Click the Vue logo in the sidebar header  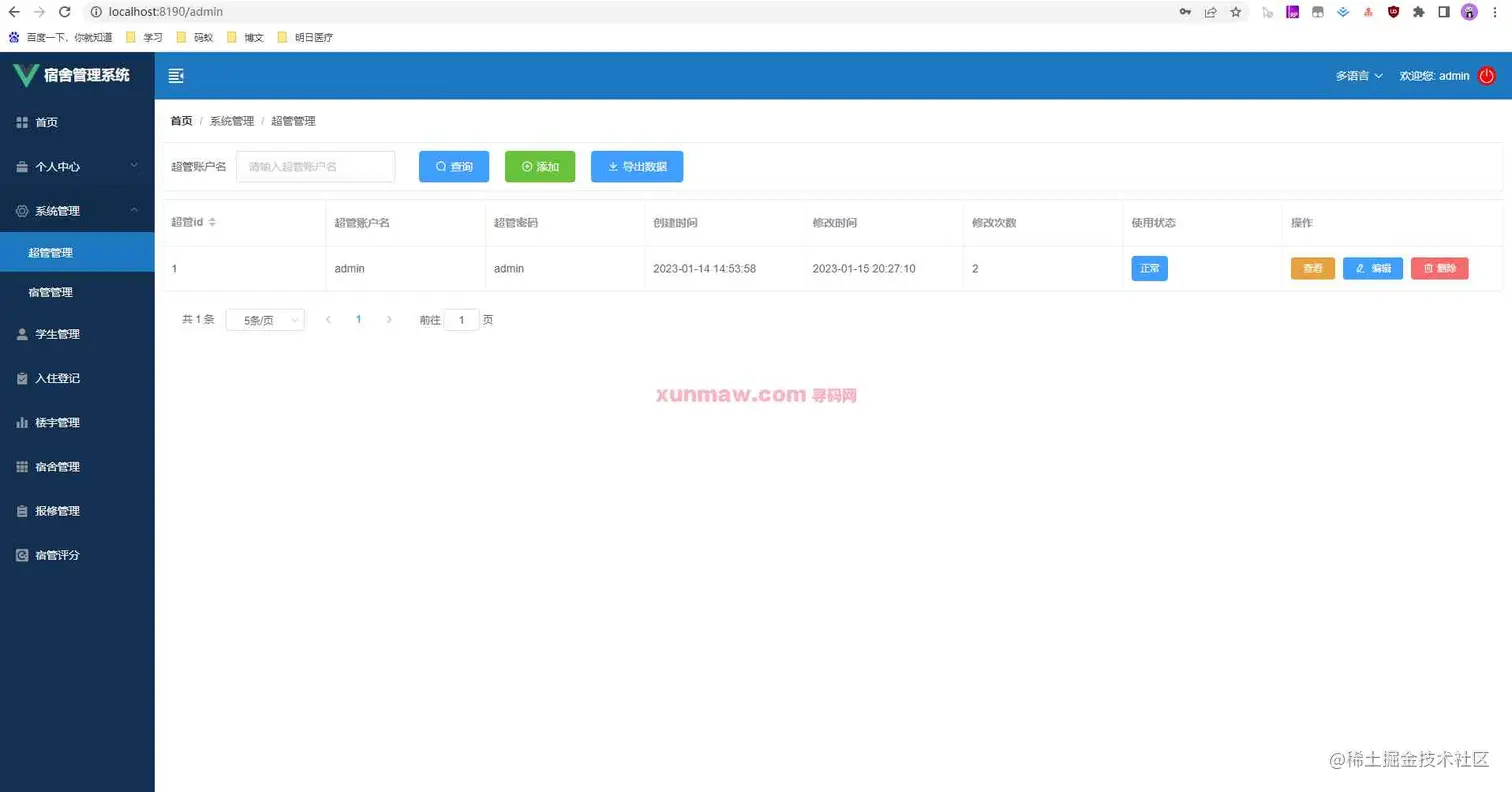[x=25, y=76]
